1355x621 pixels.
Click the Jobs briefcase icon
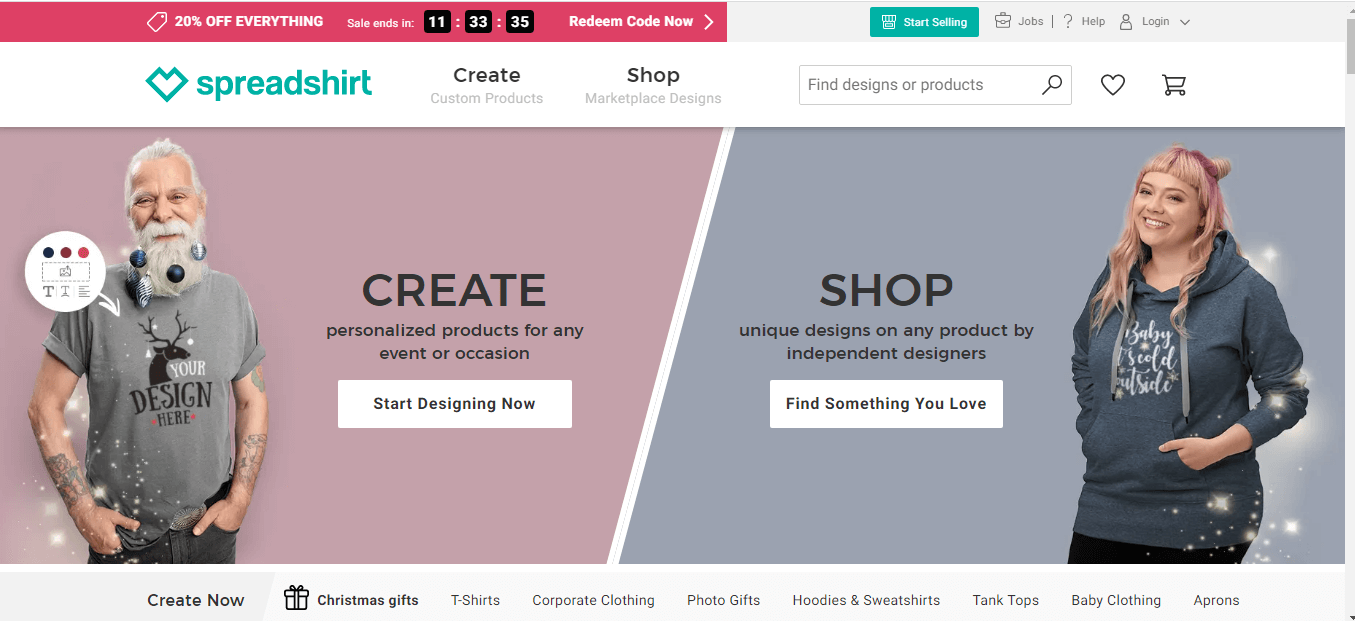point(1003,21)
